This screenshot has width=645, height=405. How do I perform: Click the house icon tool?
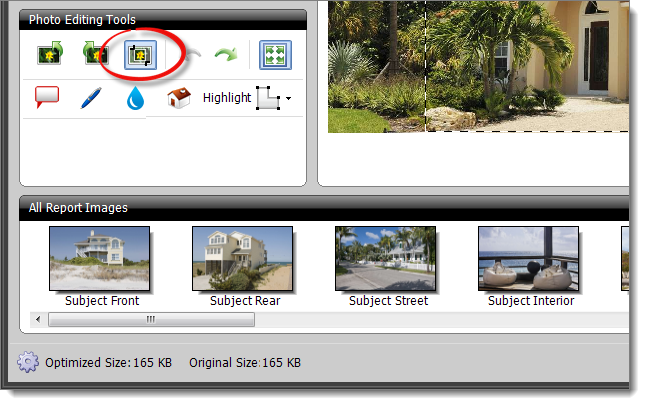pyautogui.click(x=179, y=98)
